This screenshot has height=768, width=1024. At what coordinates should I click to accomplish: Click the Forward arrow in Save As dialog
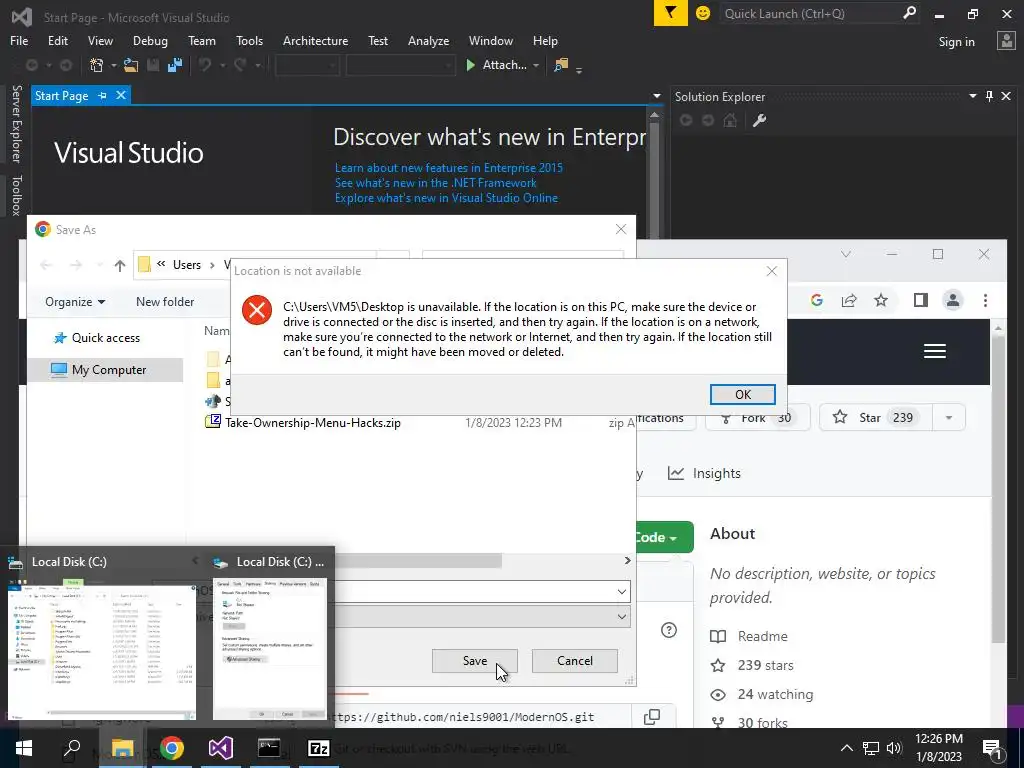76,265
